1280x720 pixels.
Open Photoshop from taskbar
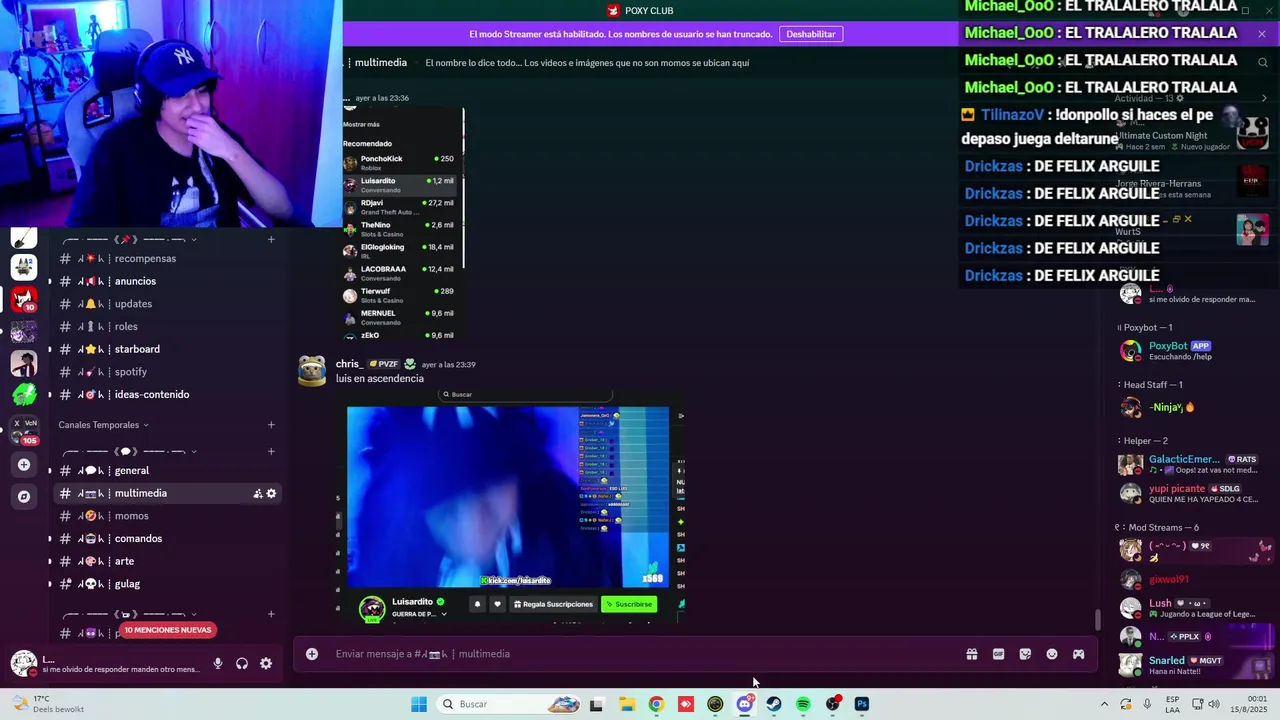click(x=862, y=704)
